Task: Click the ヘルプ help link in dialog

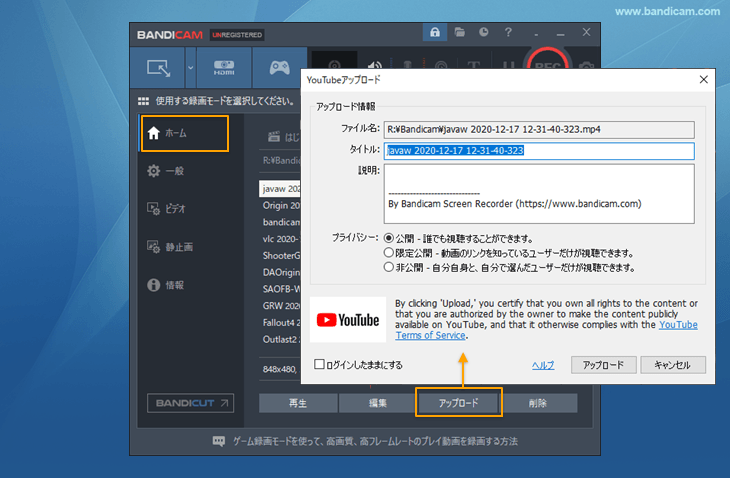Action: 543,365
